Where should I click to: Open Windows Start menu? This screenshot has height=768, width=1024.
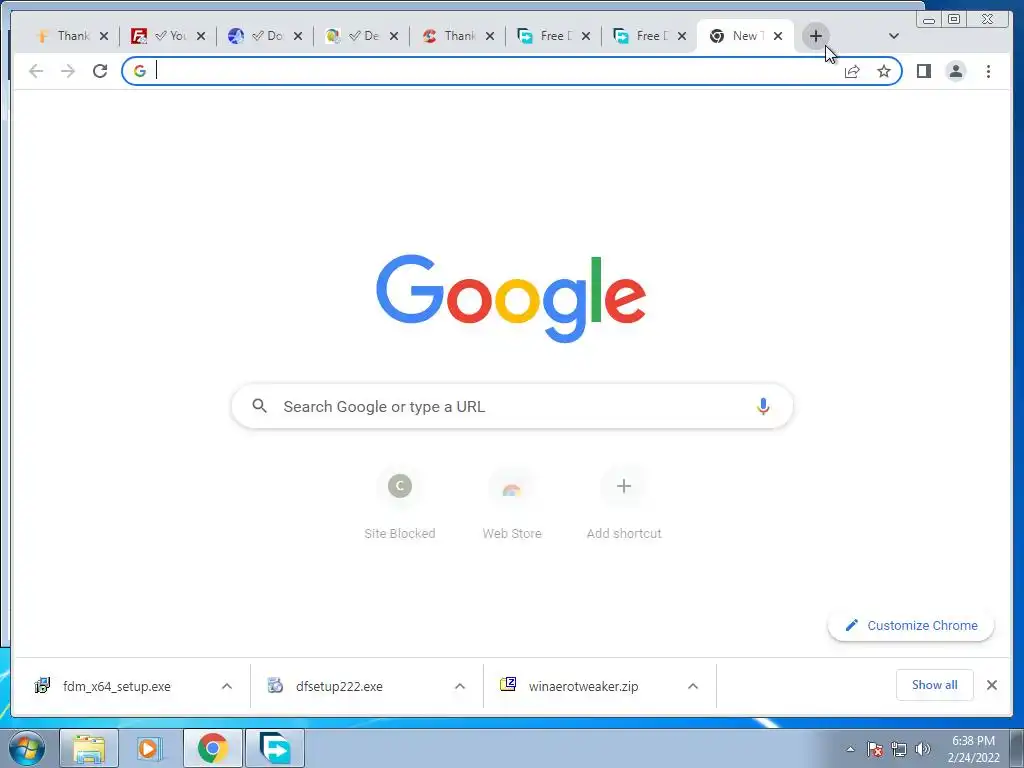(27, 748)
